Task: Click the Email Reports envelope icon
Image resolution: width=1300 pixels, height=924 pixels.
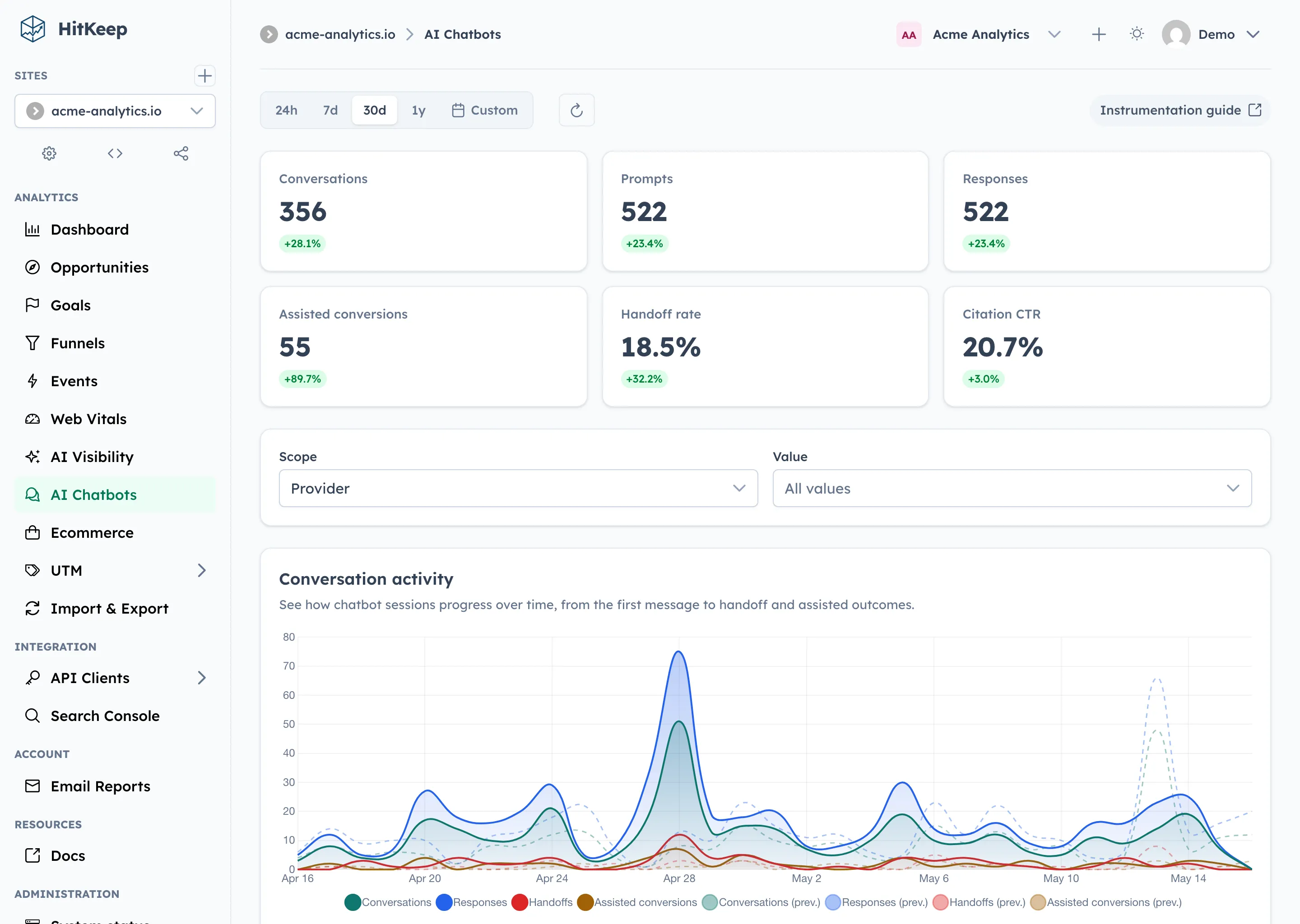Action: 32,786
